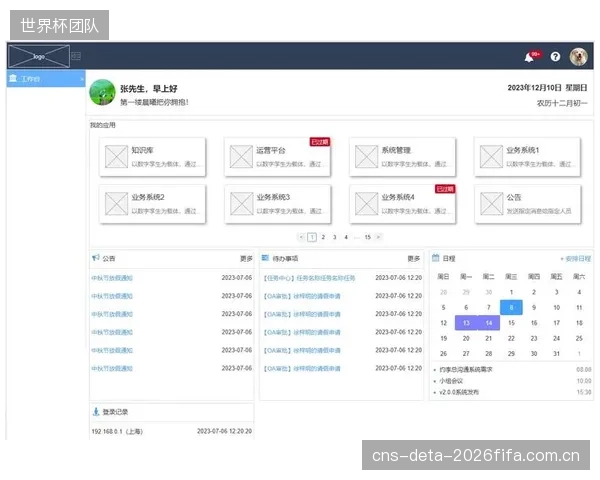Open the 知识库 application card
The width and height of the screenshot is (600, 480).
point(152,157)
